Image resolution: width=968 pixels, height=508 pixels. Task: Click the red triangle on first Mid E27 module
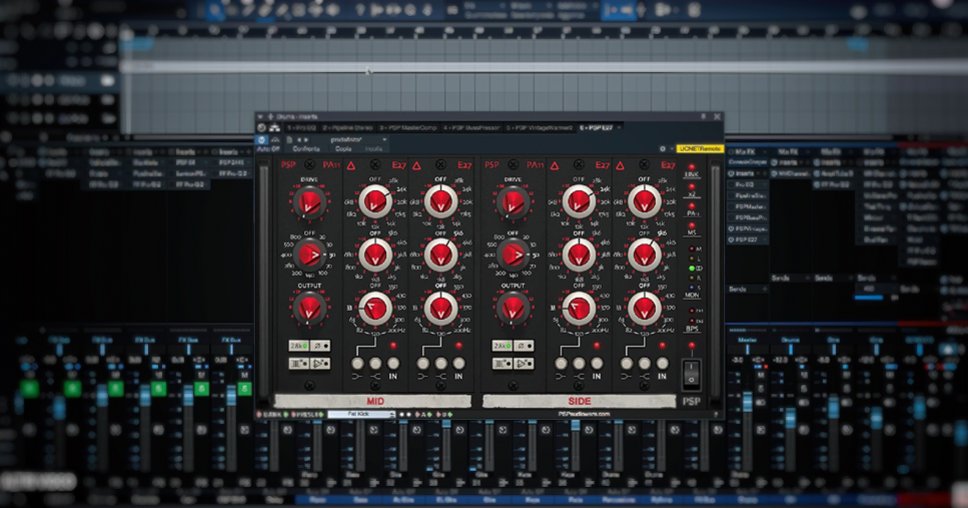coord(351,165)
